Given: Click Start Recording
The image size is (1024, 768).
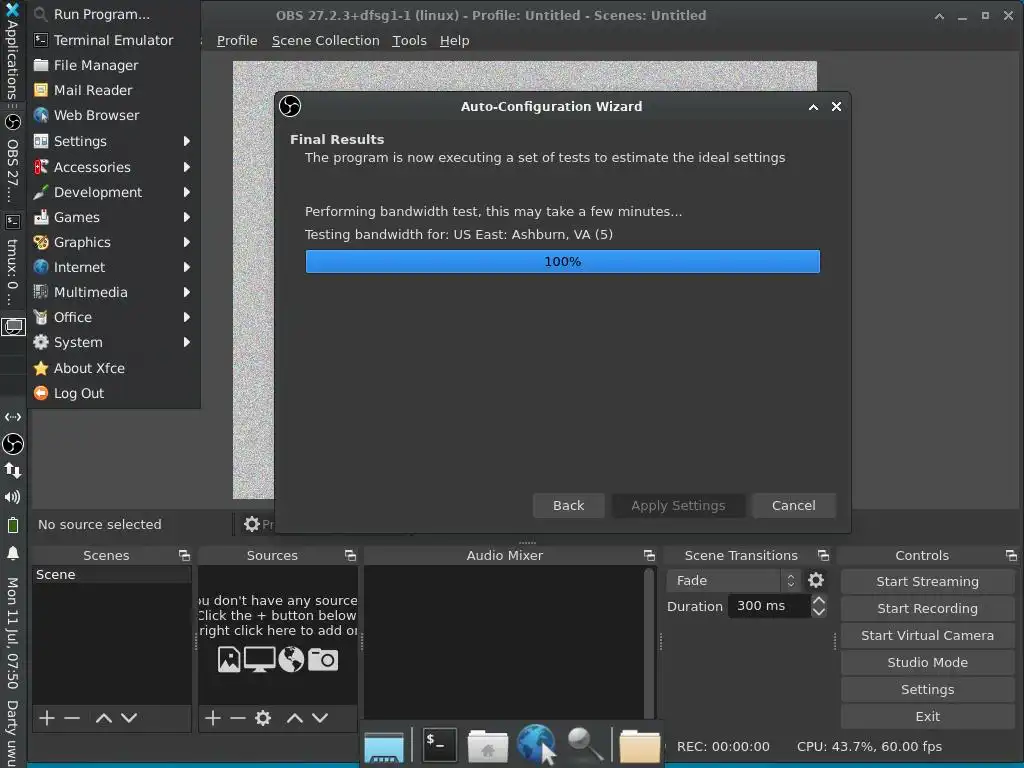Looking at the screenshot, I should pyautogui.click(x=927, y=608).
